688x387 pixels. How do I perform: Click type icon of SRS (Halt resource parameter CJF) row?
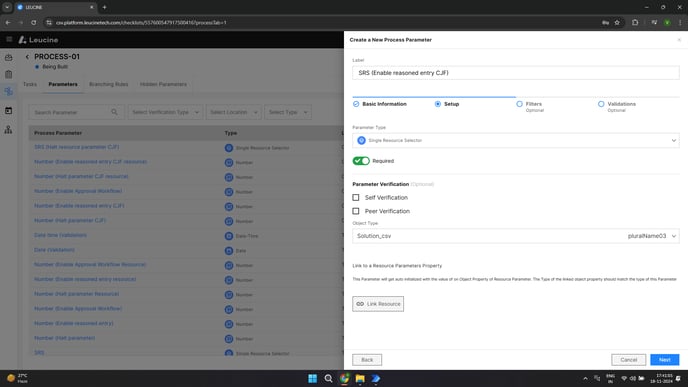(x=229, y=148)
